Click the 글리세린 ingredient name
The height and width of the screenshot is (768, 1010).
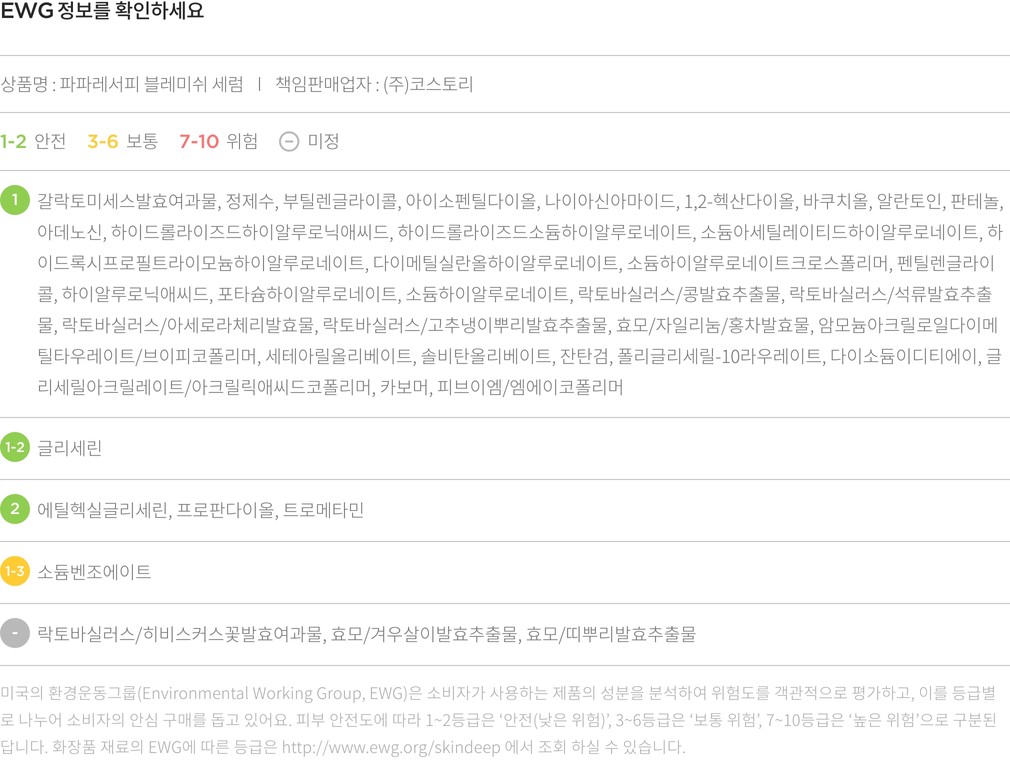pos(70,448)
